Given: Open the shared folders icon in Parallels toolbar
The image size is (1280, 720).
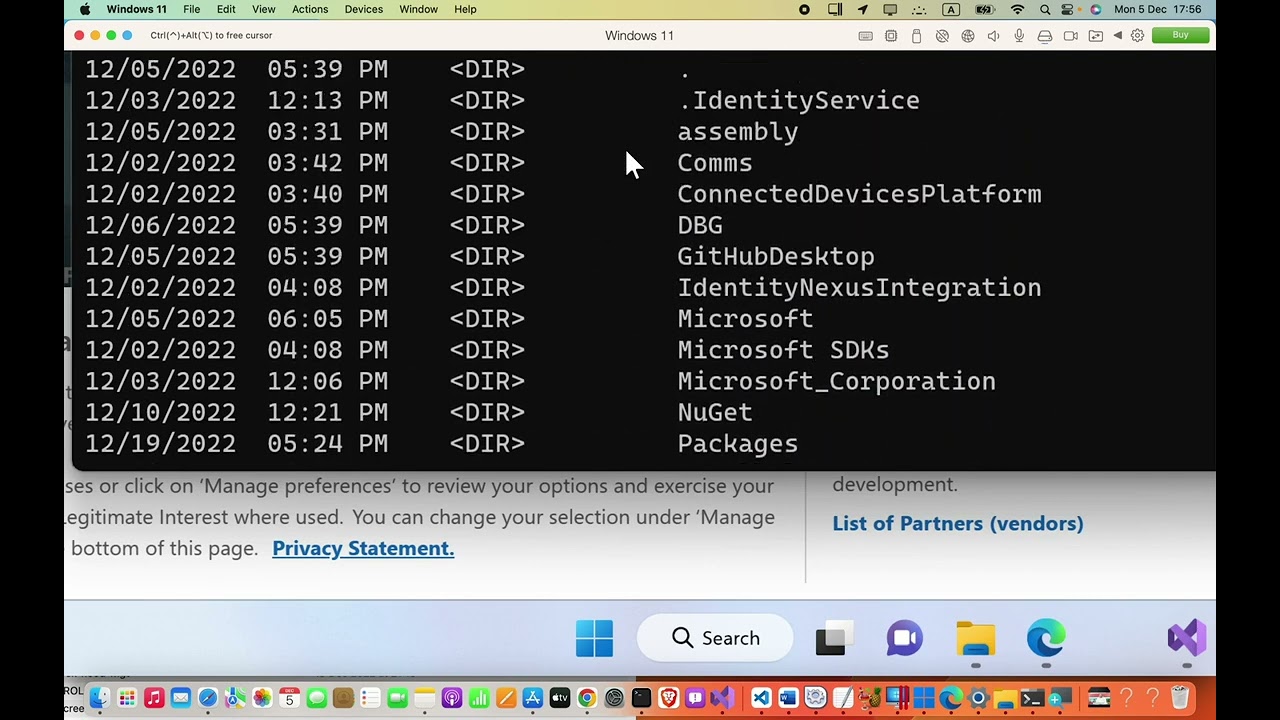Looking at the screenshot, I should click(1096, 36).
